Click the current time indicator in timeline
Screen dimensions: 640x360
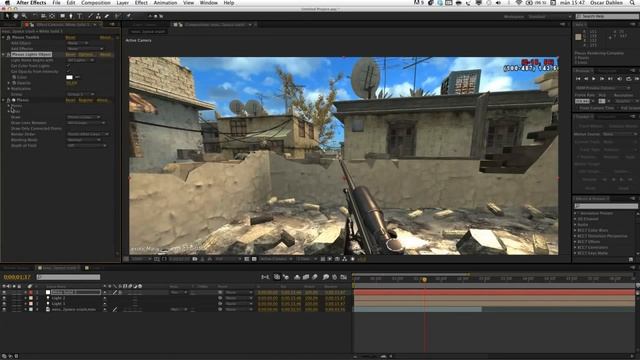[424, 280]
